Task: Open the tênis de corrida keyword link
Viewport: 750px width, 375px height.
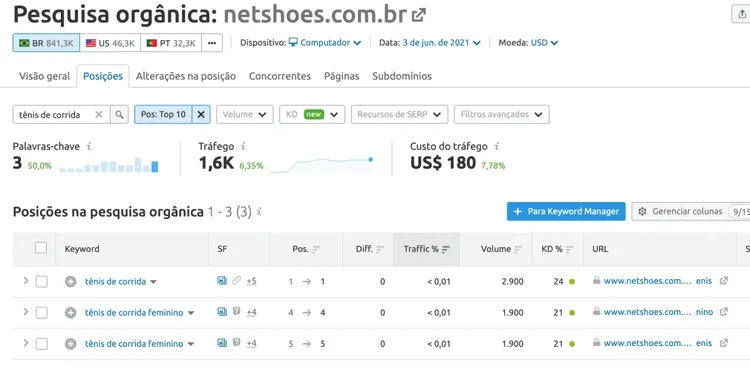Action: [x=115, y=281]
